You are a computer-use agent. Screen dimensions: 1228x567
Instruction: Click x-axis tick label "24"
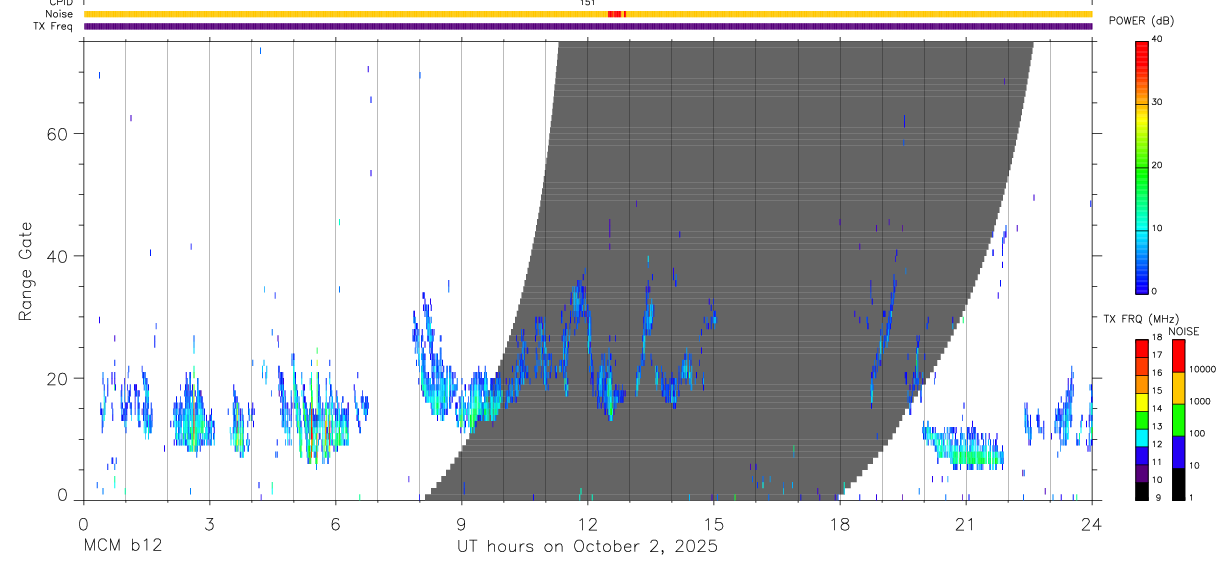(1091, 524)
